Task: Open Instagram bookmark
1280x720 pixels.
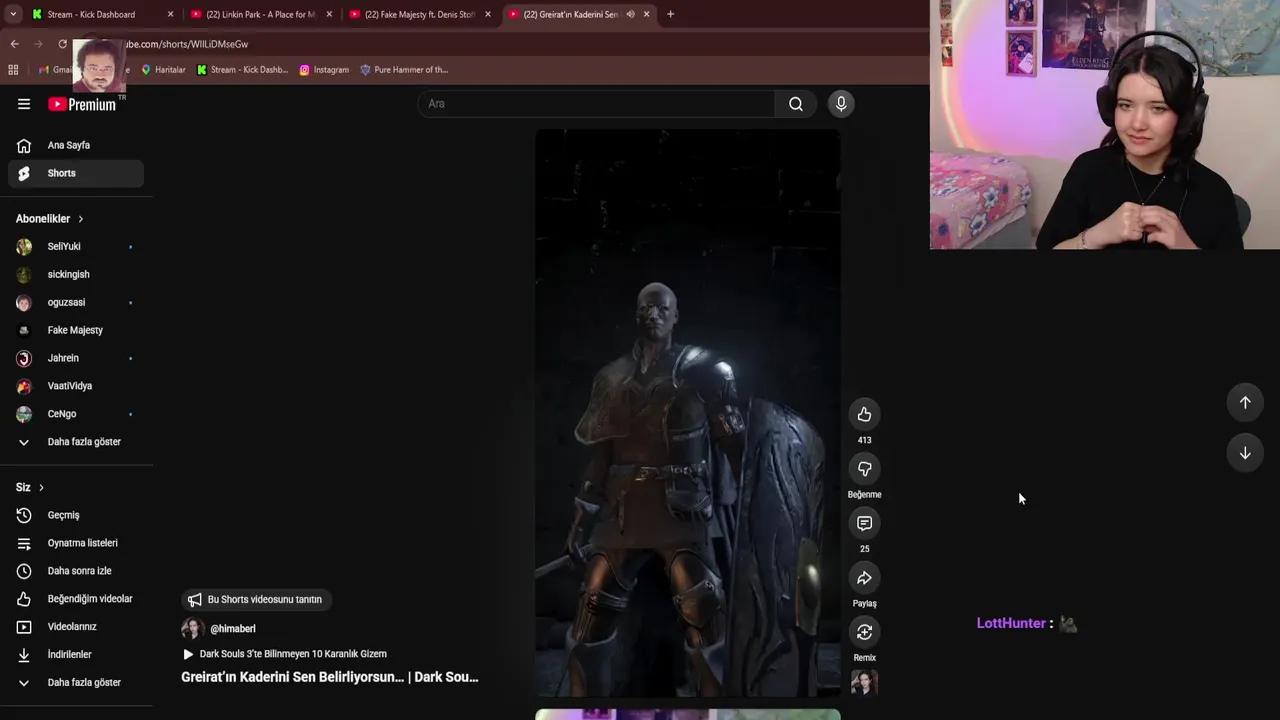Action: (324, 70)
